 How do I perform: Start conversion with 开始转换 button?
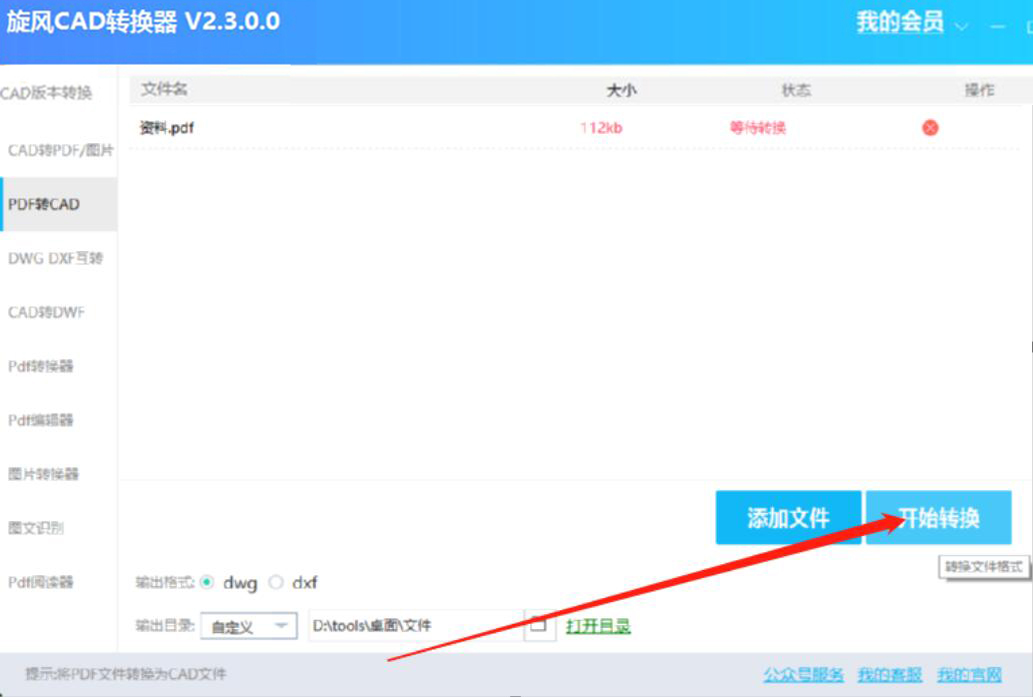click(x=938, y=518)
